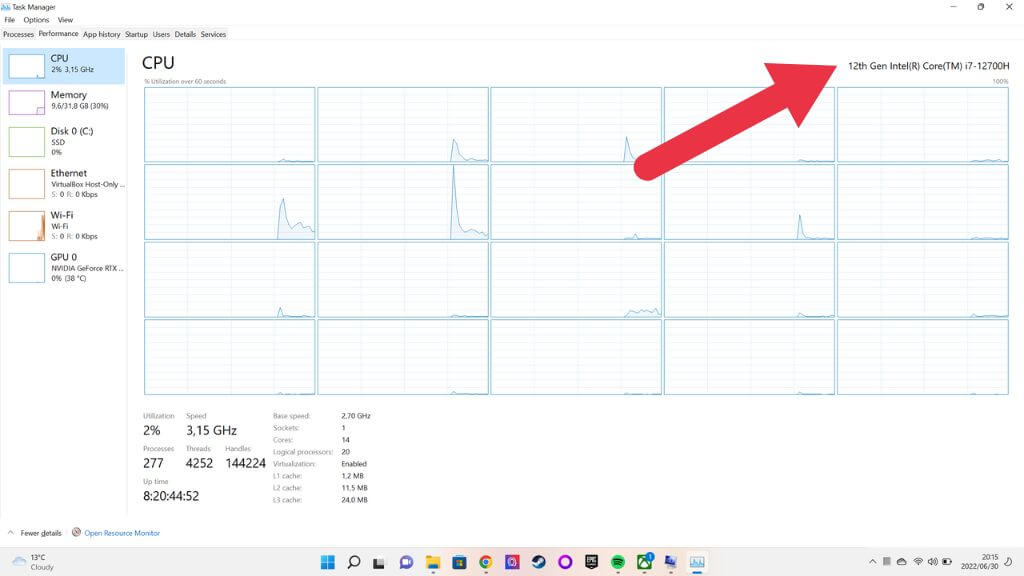
Task: Click the 8:20:44:52 up time value
Action: pyautogui.click(x=171, y=496)
